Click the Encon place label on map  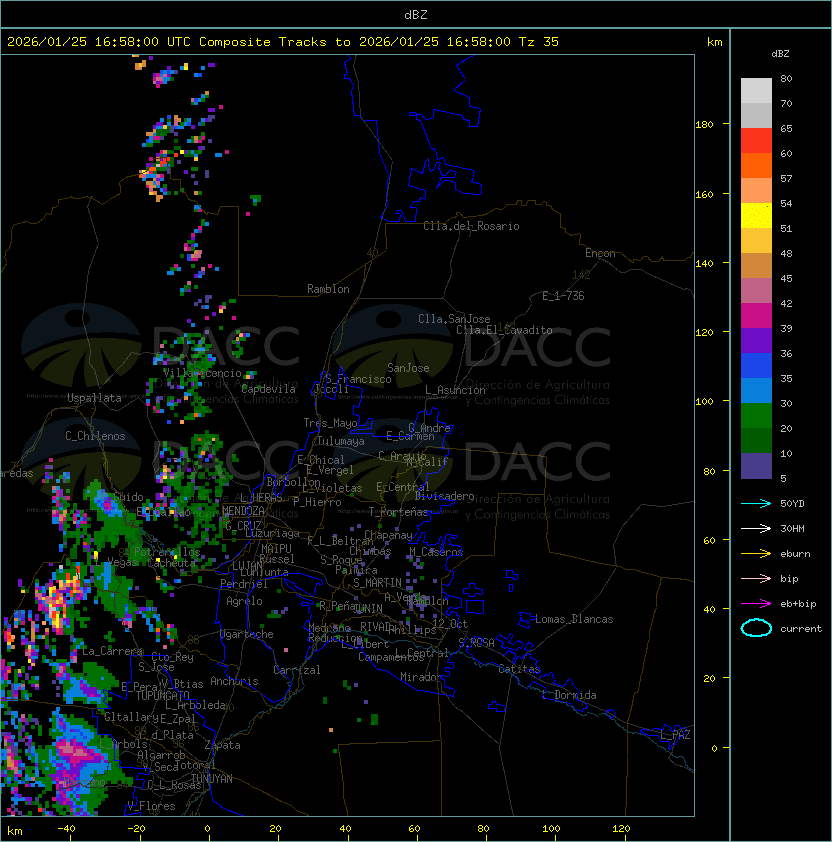tap(600, 253)
